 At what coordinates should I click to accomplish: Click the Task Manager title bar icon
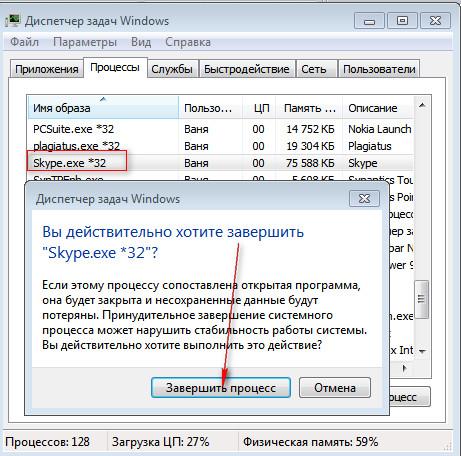[13, 21]
